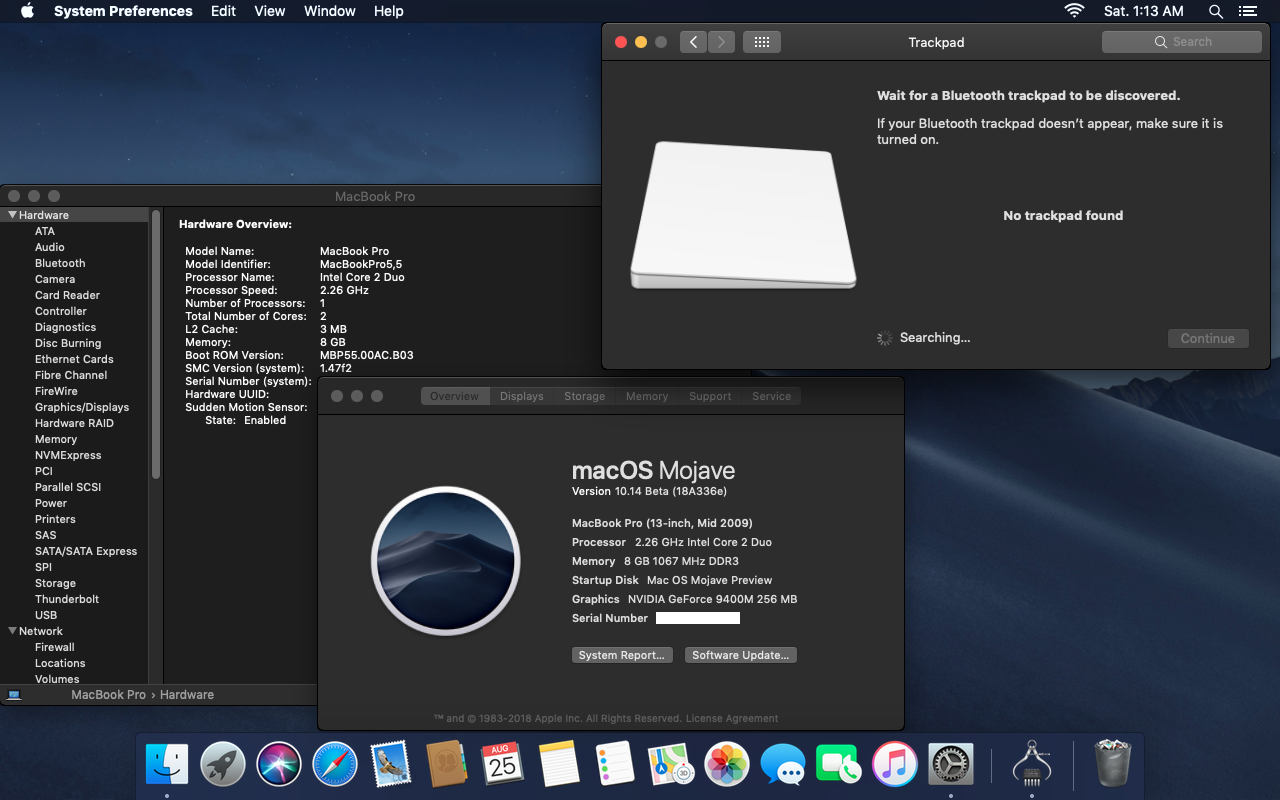Click the Software Update button

741,655
